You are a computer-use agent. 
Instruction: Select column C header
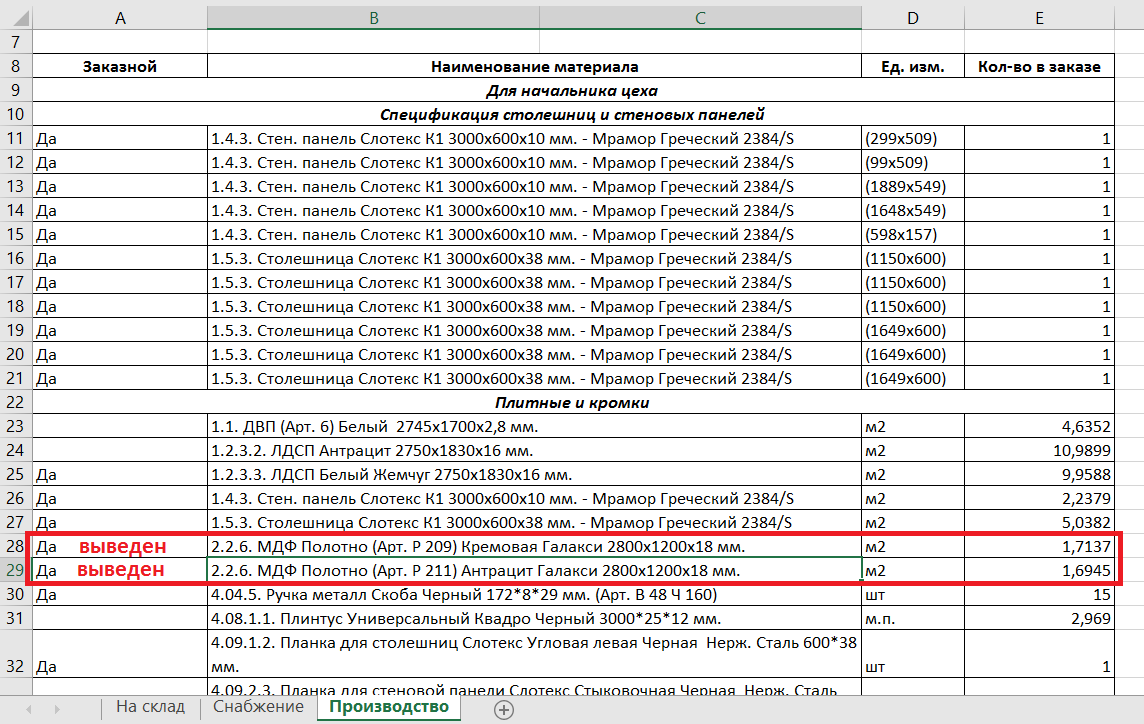coord(700,17)
